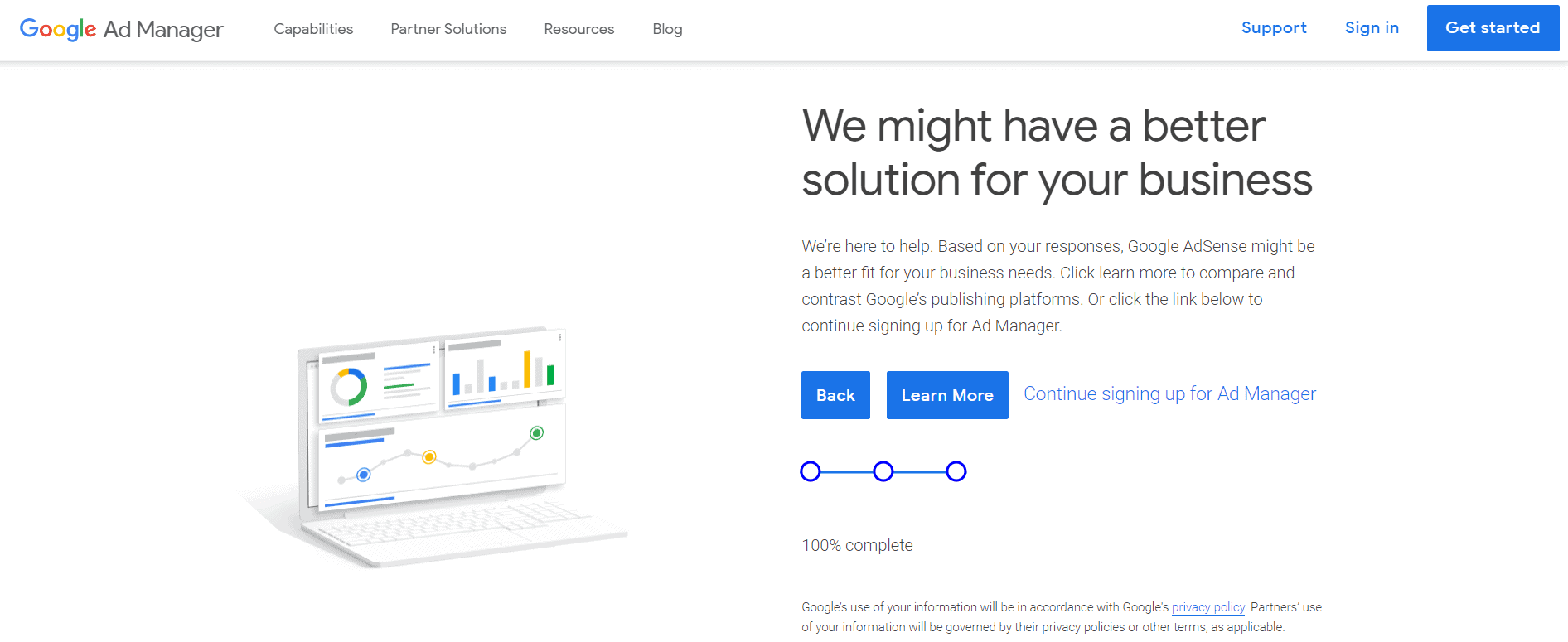Screen dimensions: 1568x642
Task: Select the last progress step circle
Action: [x=956, y=471]
